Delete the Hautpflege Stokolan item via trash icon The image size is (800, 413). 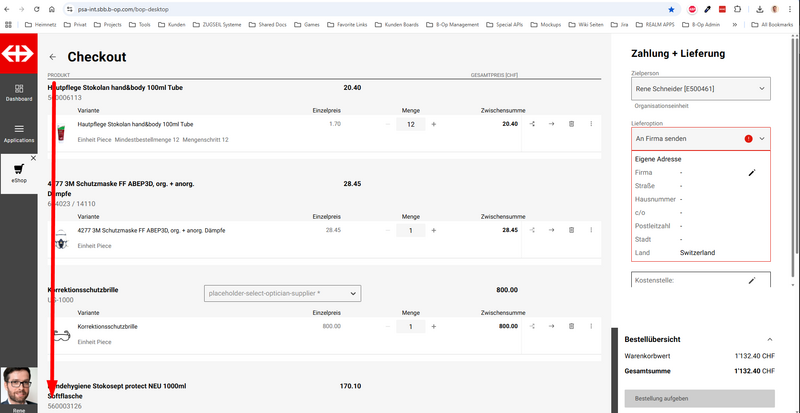(x=571, y=124)
